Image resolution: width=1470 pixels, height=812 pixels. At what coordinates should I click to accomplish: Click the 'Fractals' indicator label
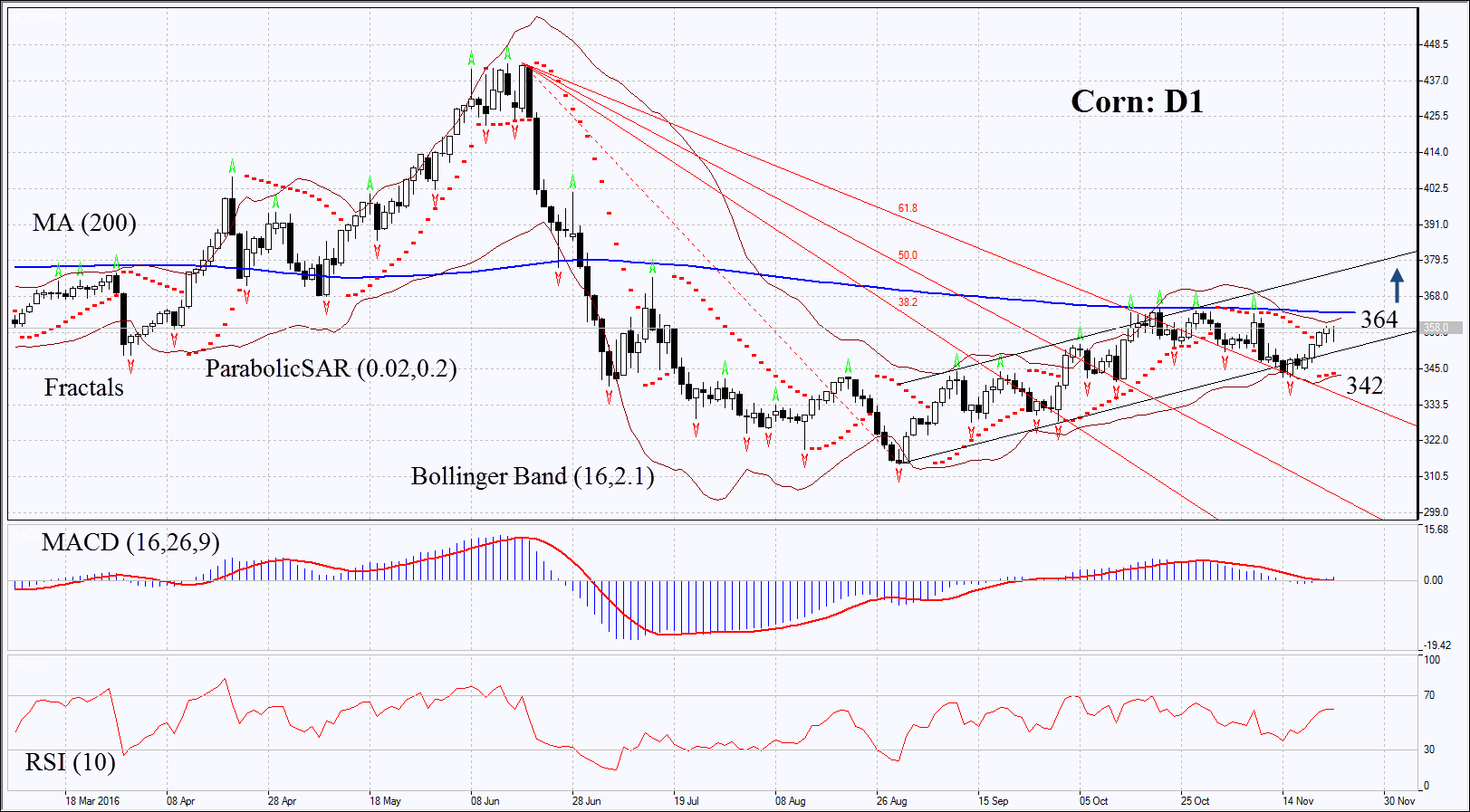[x=84, y=387]
